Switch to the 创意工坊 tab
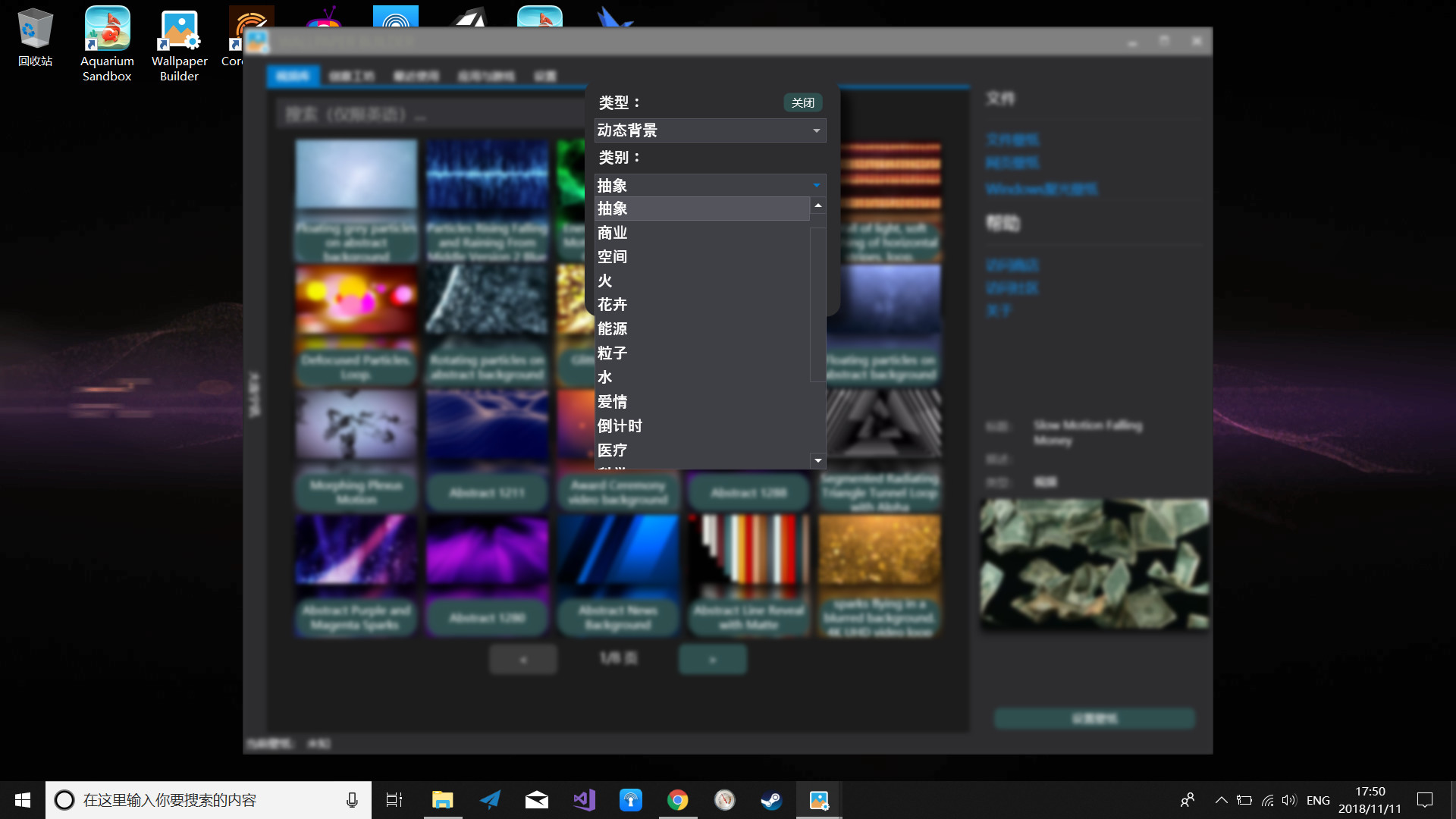The width and height of the screenshot is (1456, 819). point(350,75)
